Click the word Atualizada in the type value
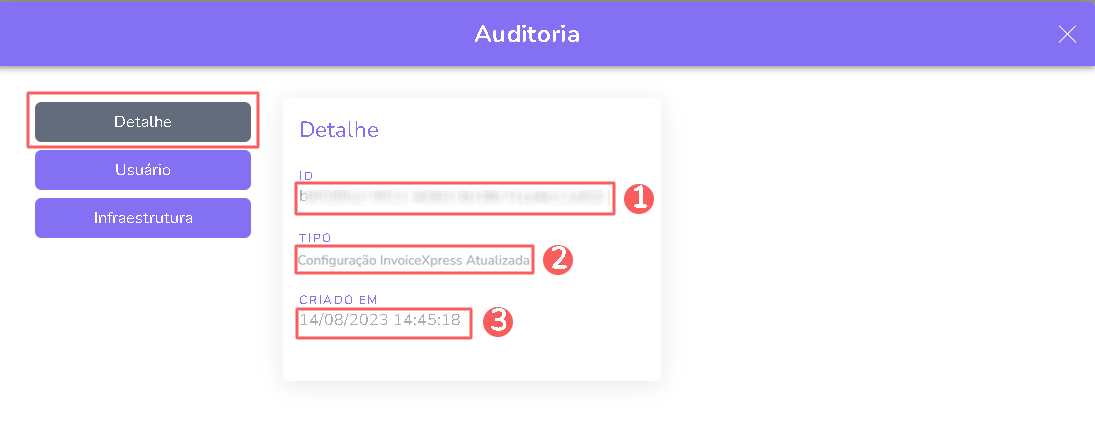 point(498,260)
